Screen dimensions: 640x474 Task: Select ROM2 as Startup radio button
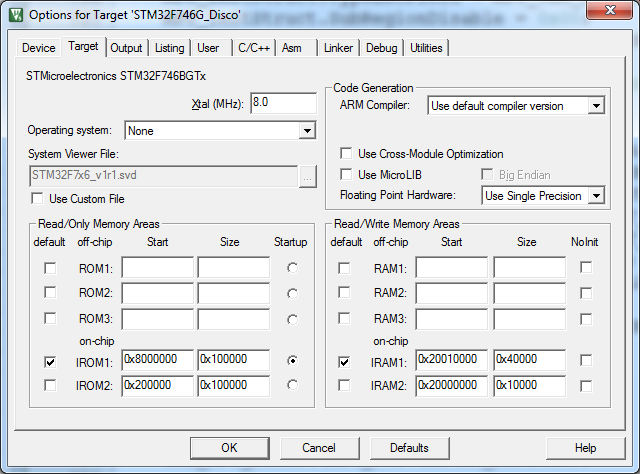click(x=292, y=294)
